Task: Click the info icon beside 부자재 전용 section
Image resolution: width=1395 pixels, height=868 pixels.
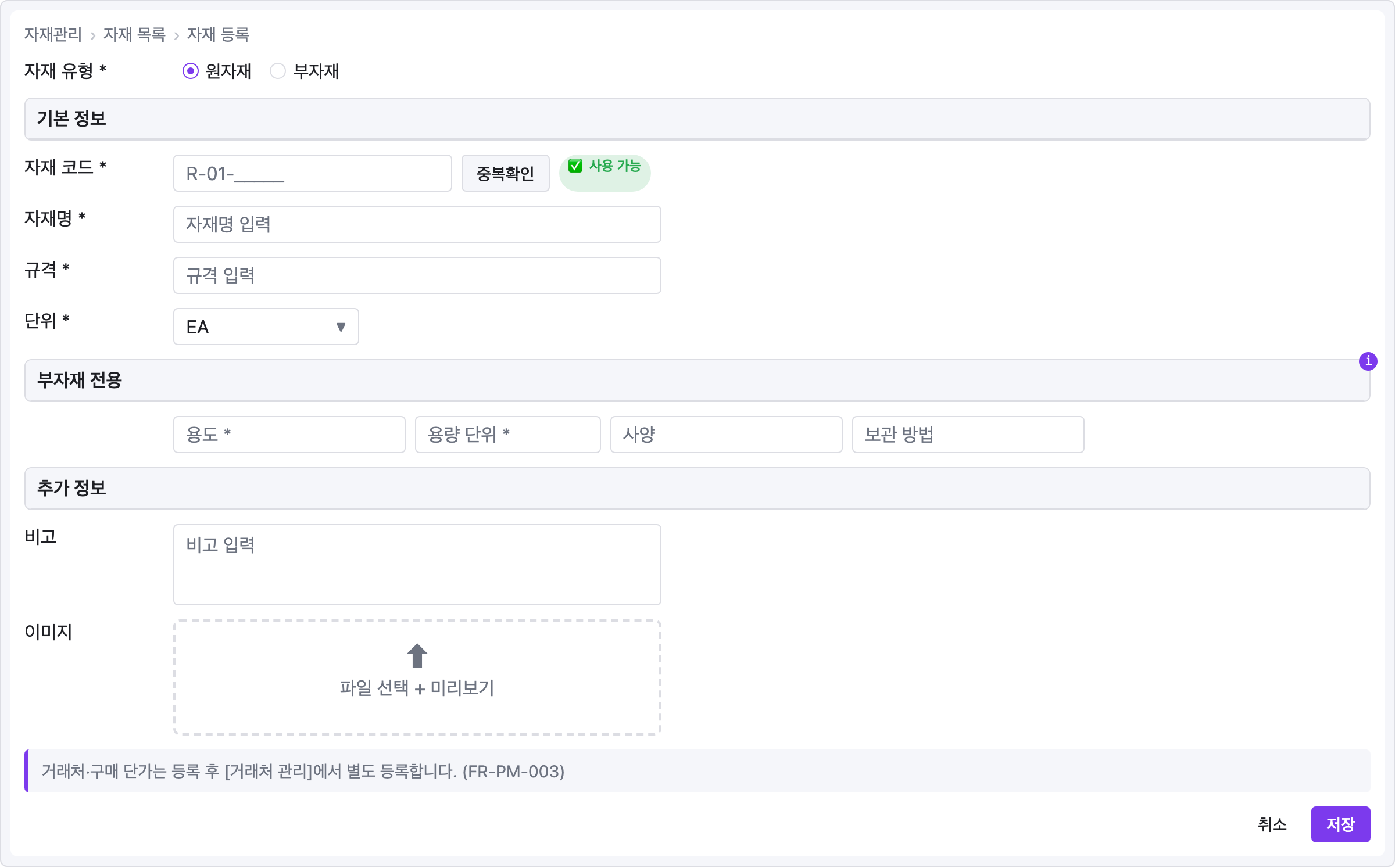Action: pyautogui.click(x=1369, y=361)
